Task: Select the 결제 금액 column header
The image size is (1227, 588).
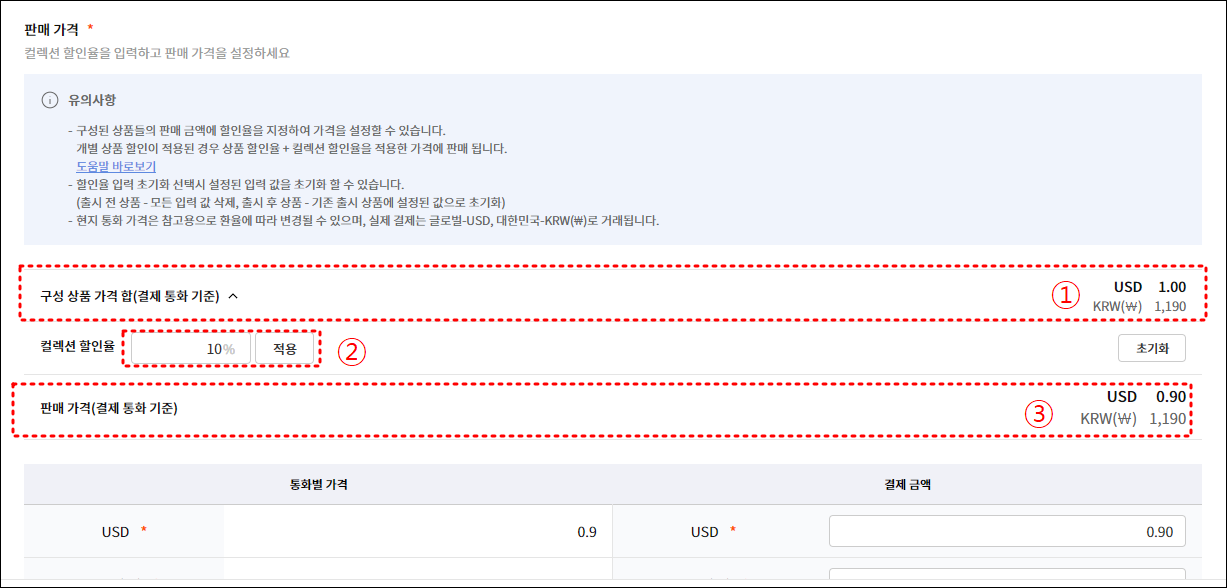Action: pyautogui.click(x=906, y=485)
